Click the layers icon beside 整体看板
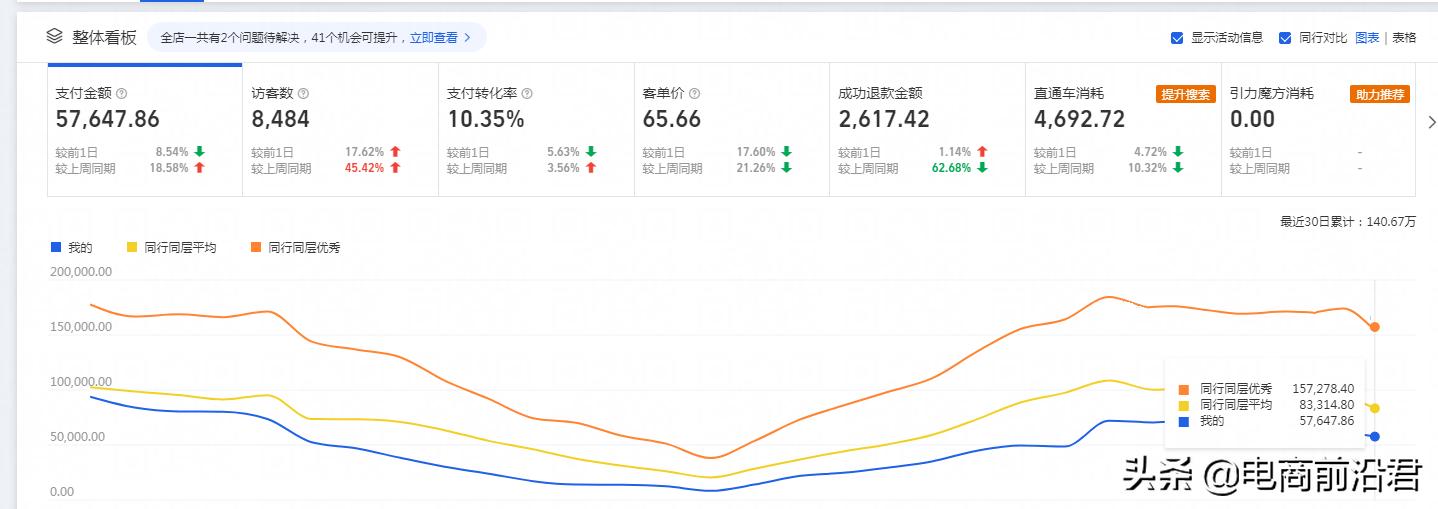Screen dimensions: 1438x509 coord(55,36)
